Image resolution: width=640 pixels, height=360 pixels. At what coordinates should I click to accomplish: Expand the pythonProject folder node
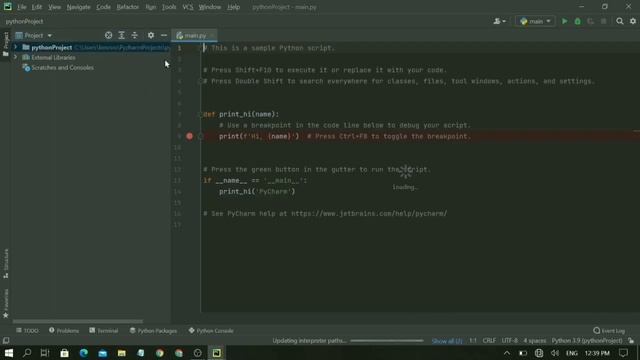pyautogui.click(x=16, y=47)
